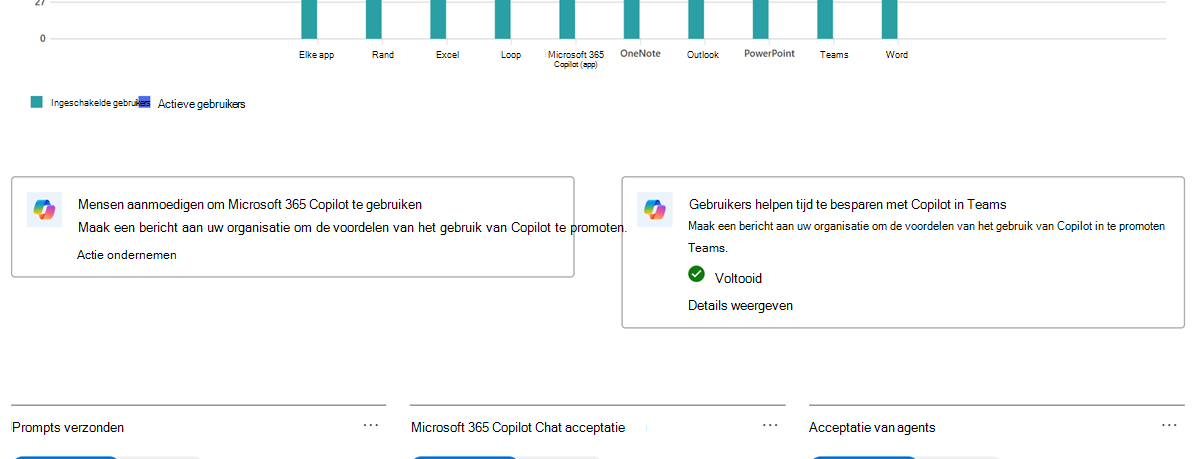Screen dimensions: 1200x459
Task: Click the Copilot icon in the Teams recommendation card
Action: (654, 209)
